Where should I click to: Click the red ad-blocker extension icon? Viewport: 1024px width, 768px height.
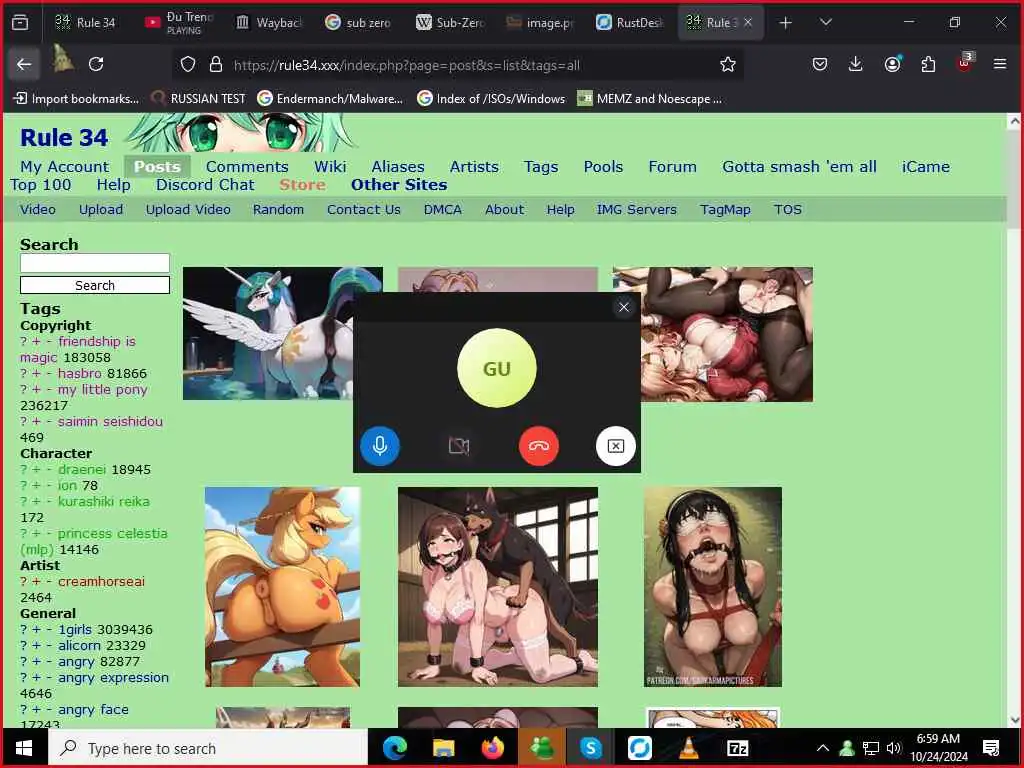965,63
